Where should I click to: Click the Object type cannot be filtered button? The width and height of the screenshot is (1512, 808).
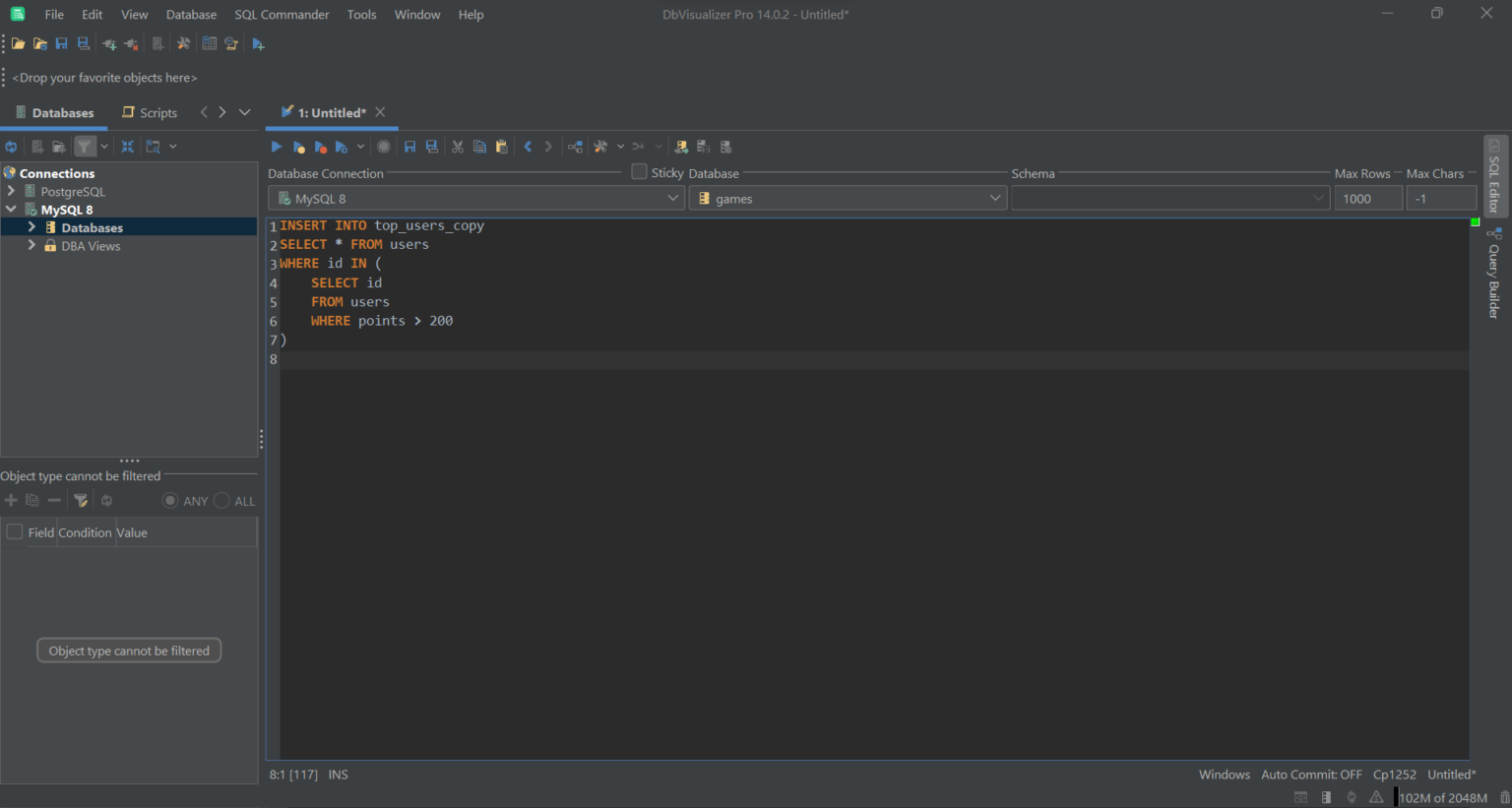click(x=128, y=650)
